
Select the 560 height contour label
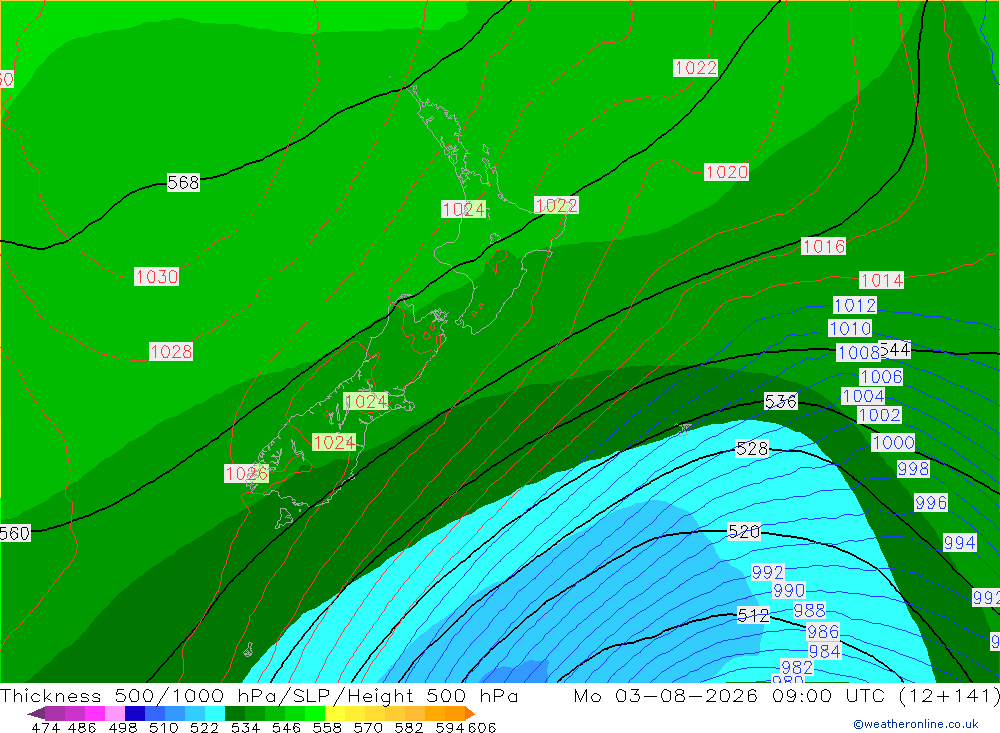tap(15, 533)
